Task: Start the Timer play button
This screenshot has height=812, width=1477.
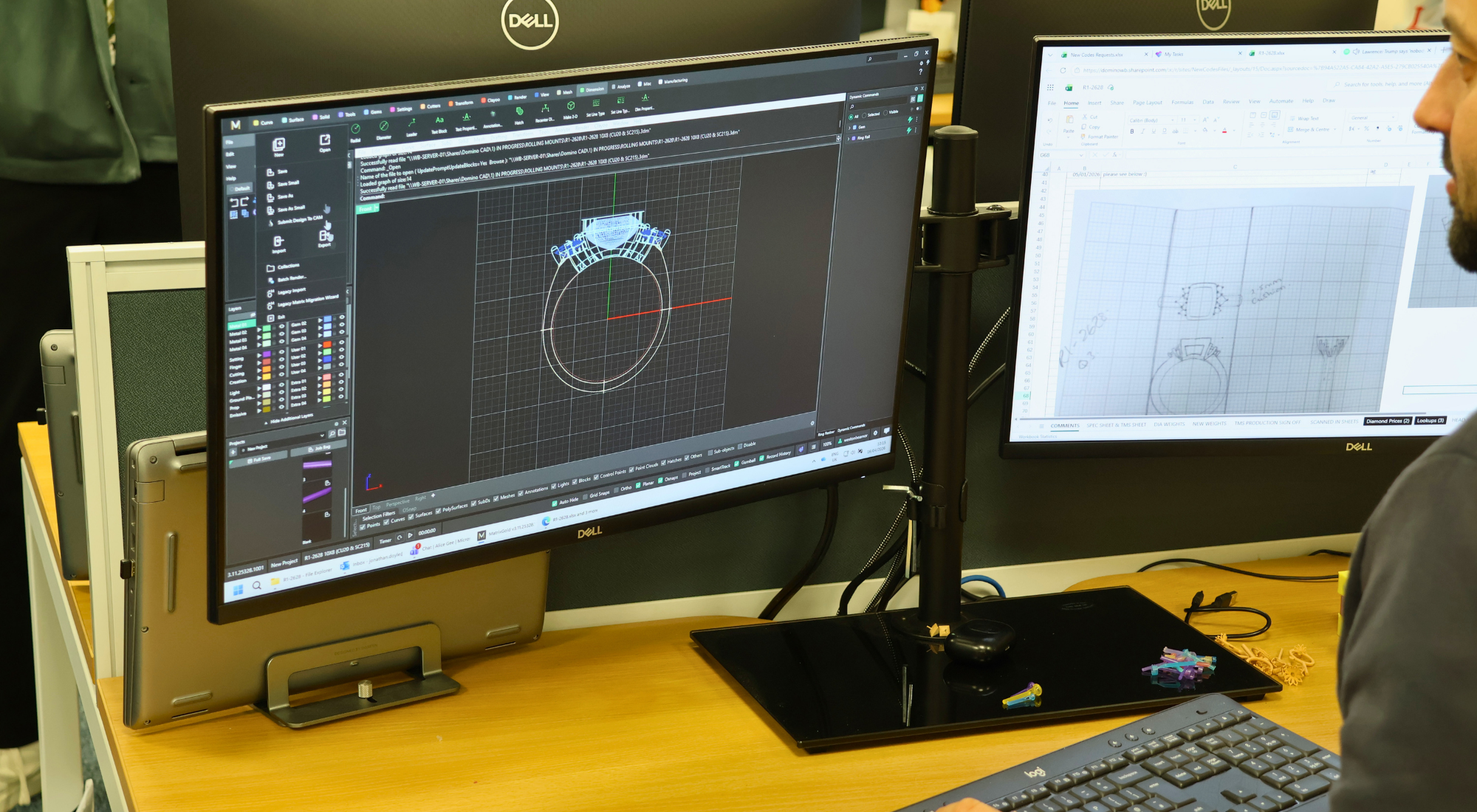Action: coord(411,535)
